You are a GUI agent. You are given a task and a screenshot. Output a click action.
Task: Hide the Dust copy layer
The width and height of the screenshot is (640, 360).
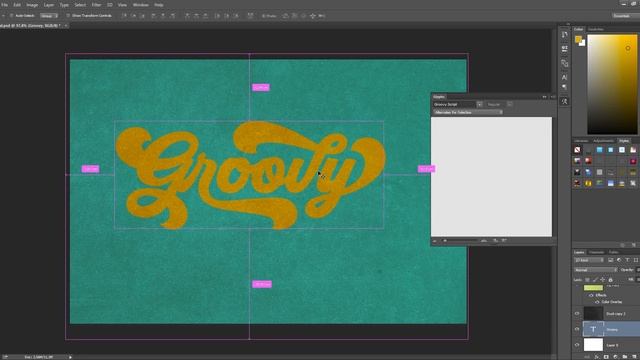(x=577, y=313)
